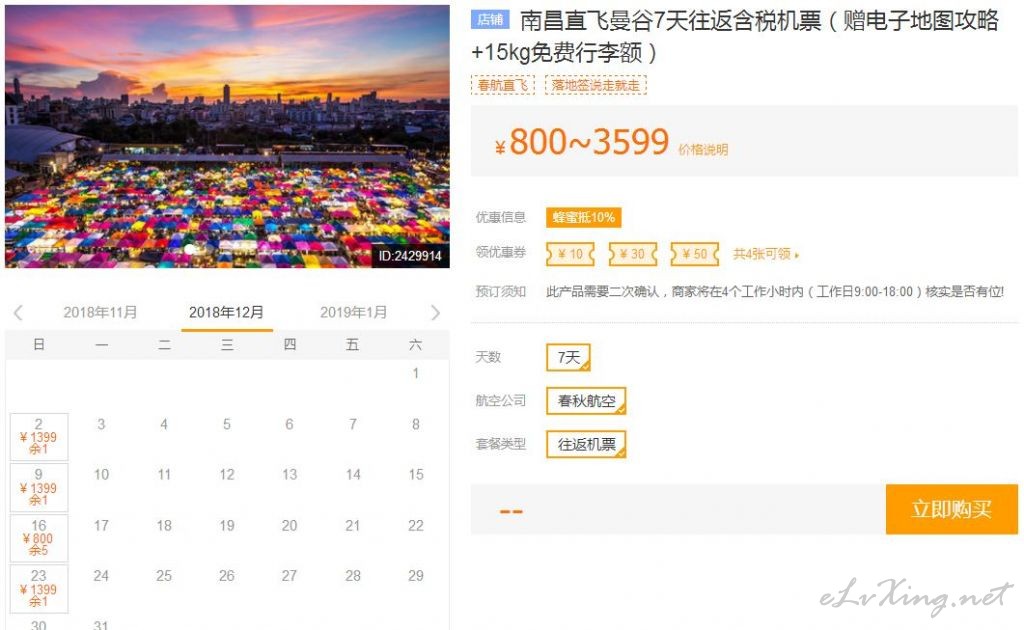Viewport: 1024px width, 630px height.
Task: Go to previous month with left arrow
Action: point(18,313)
